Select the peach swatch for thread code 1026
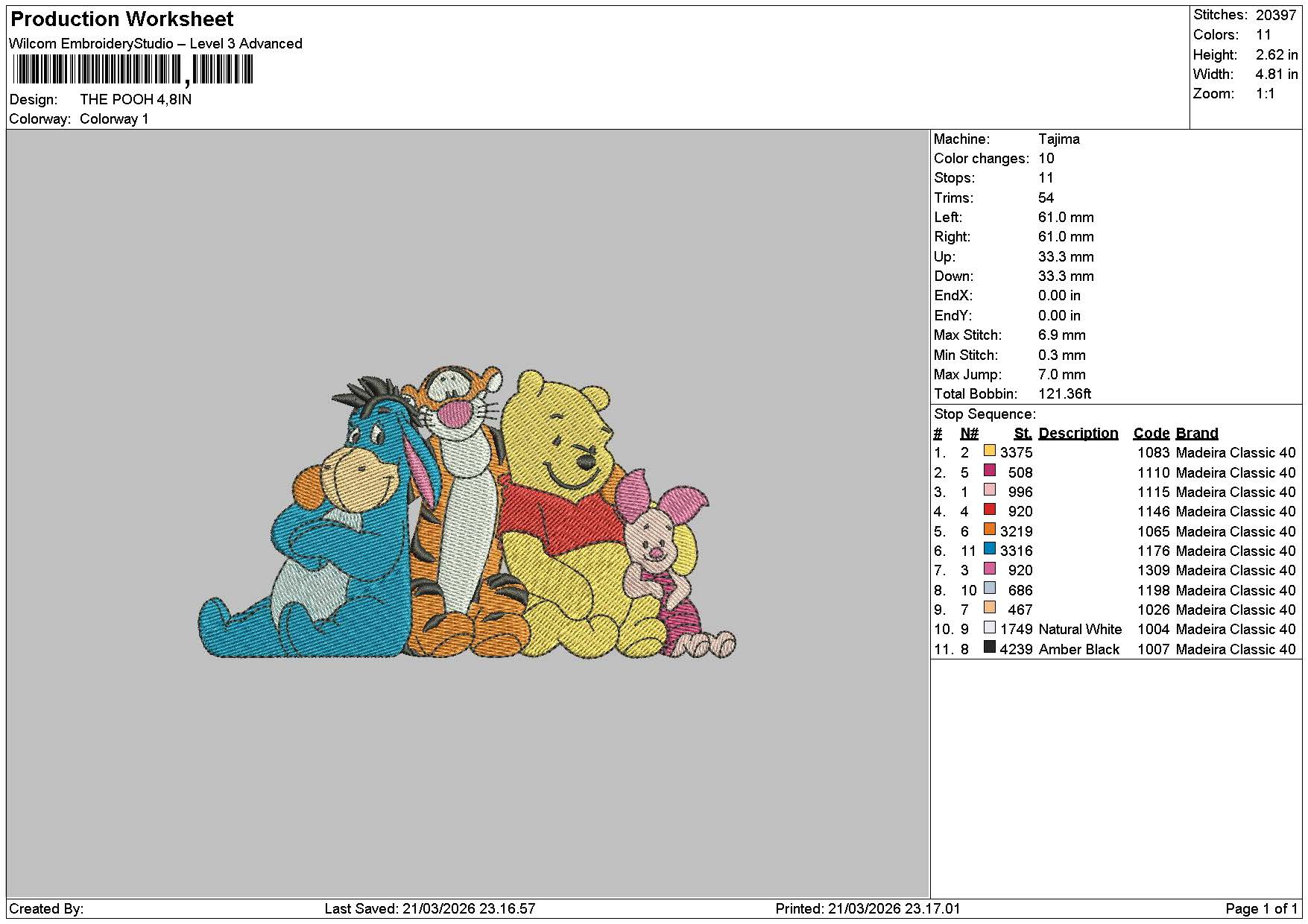1308x924 pixels. click(x=990, y=608)
